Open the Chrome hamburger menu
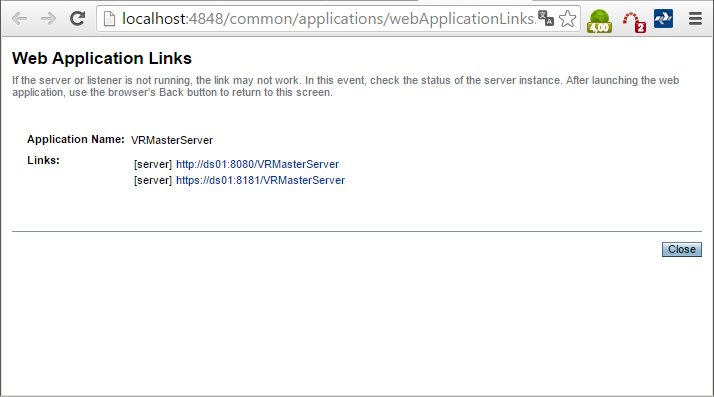Image resolution: width=714 pixels, height=397 pixels. click(x=695, y=19)
